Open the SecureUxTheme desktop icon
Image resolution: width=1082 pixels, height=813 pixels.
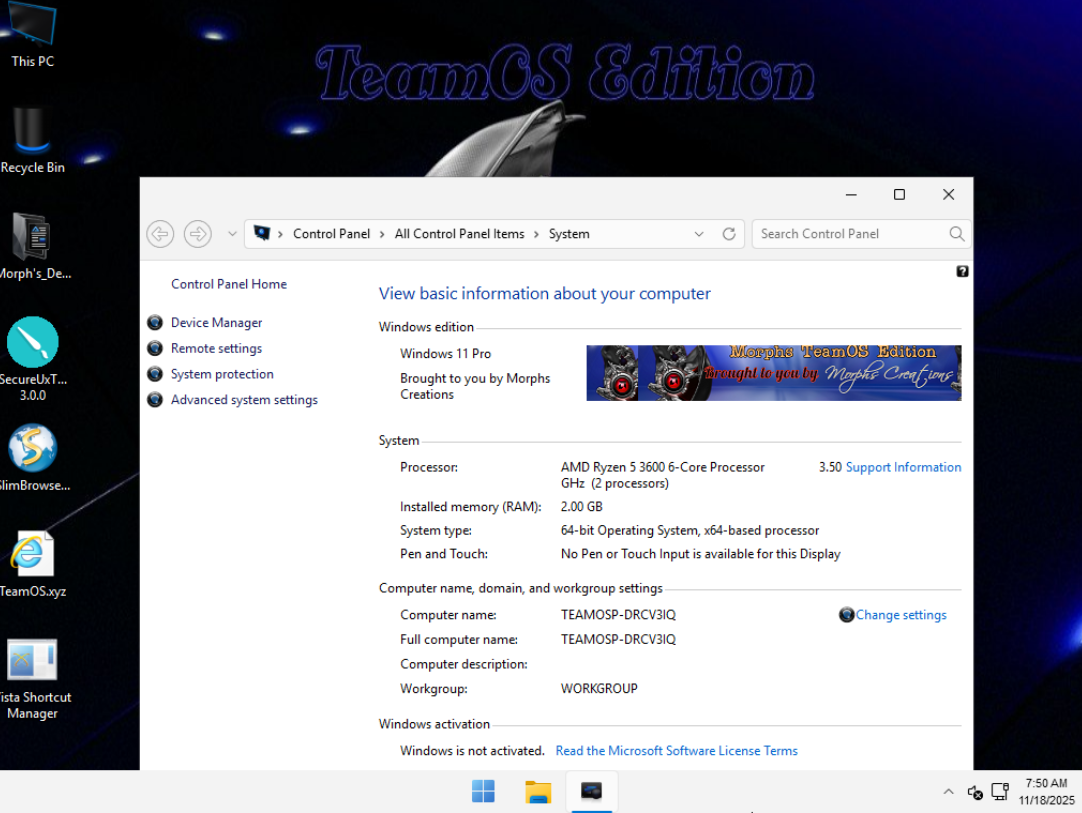33,343
